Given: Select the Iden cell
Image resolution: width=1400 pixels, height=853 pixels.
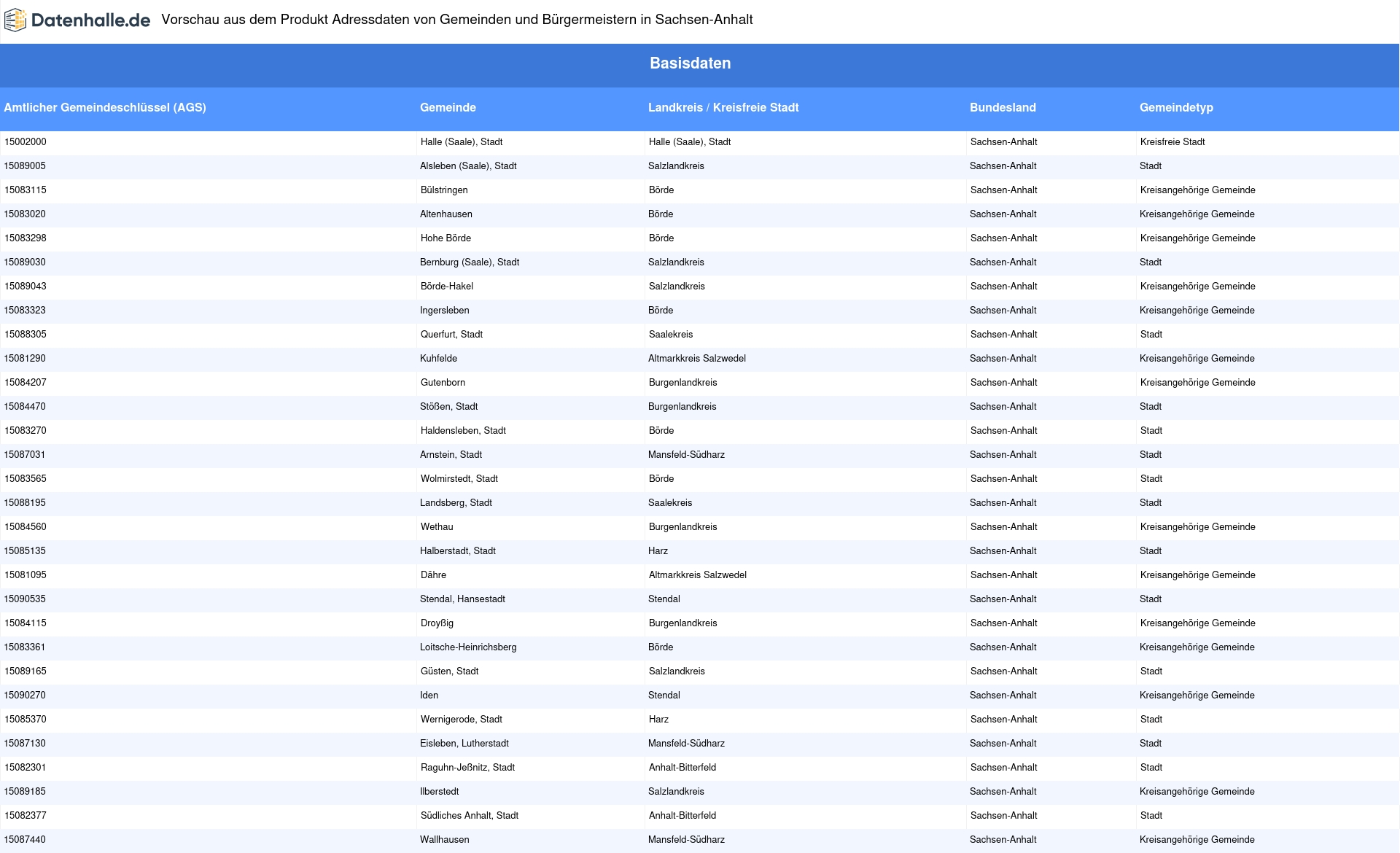Looking at the screenshot, I should click(x=429, y=696).
